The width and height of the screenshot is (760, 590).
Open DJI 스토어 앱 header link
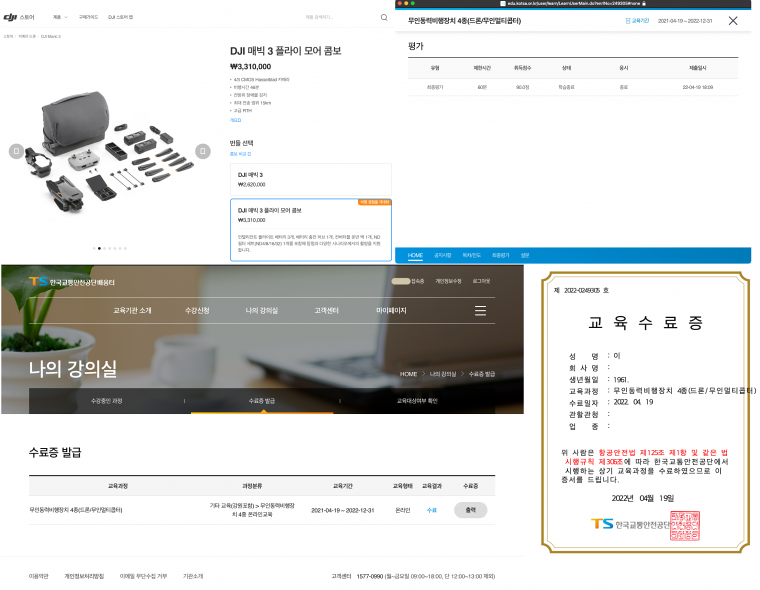click(x=120, y=17)
